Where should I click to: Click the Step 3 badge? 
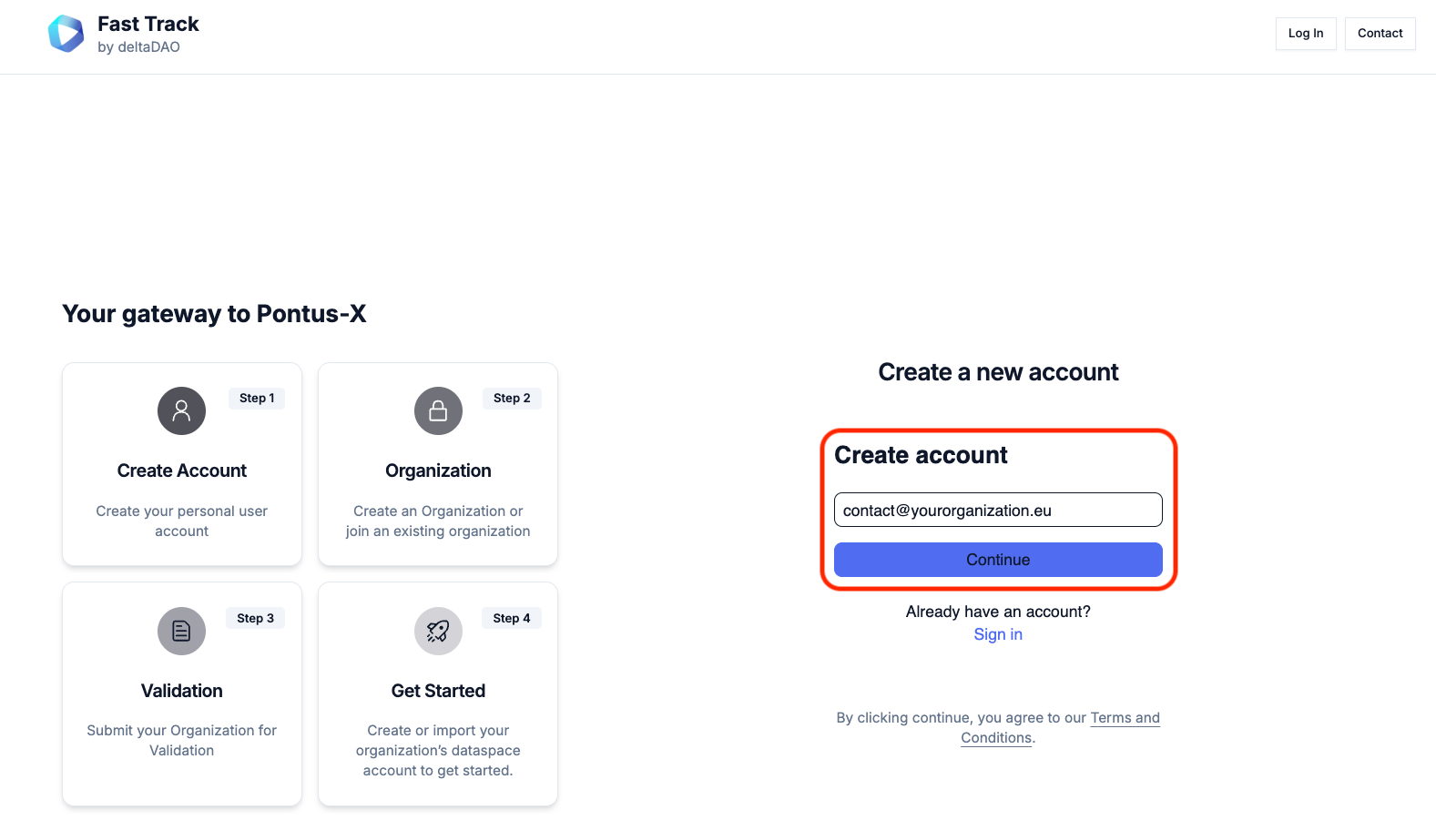[x=255, y=618]
